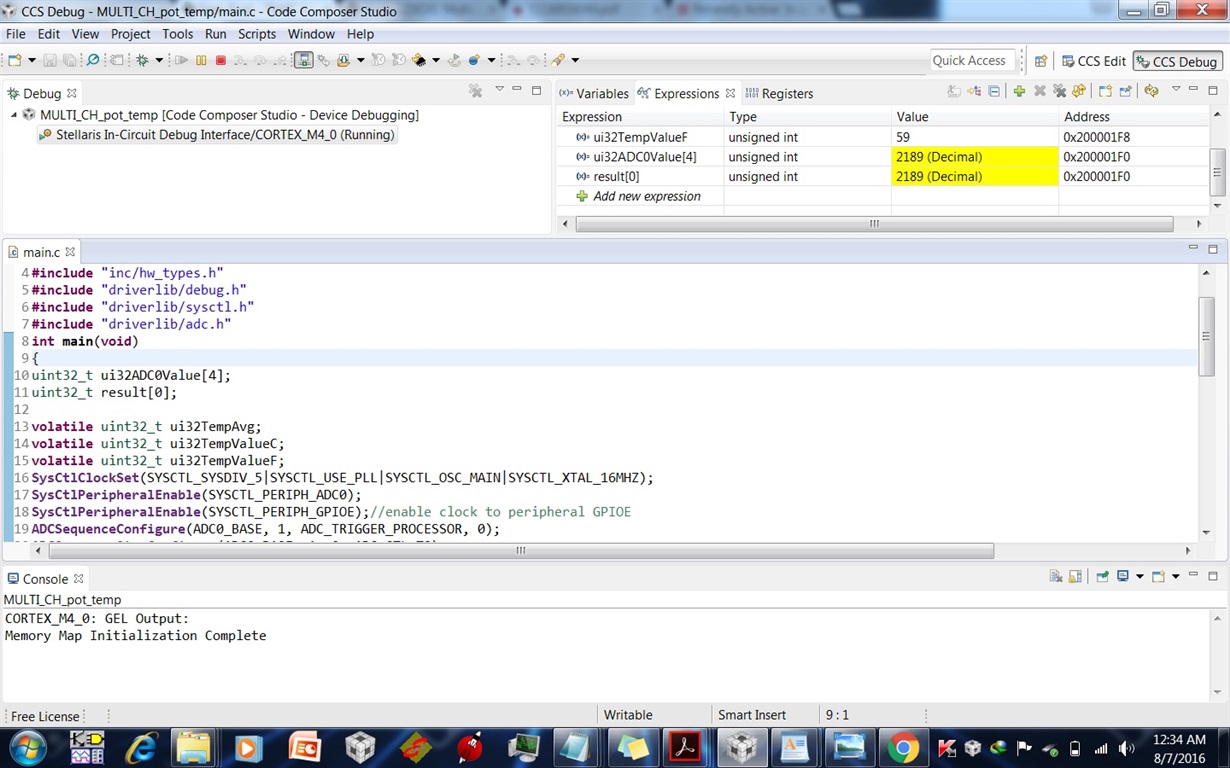Open the File menu
The width and height of the screenshot is (1230, 768).
[x=16, y=34]
